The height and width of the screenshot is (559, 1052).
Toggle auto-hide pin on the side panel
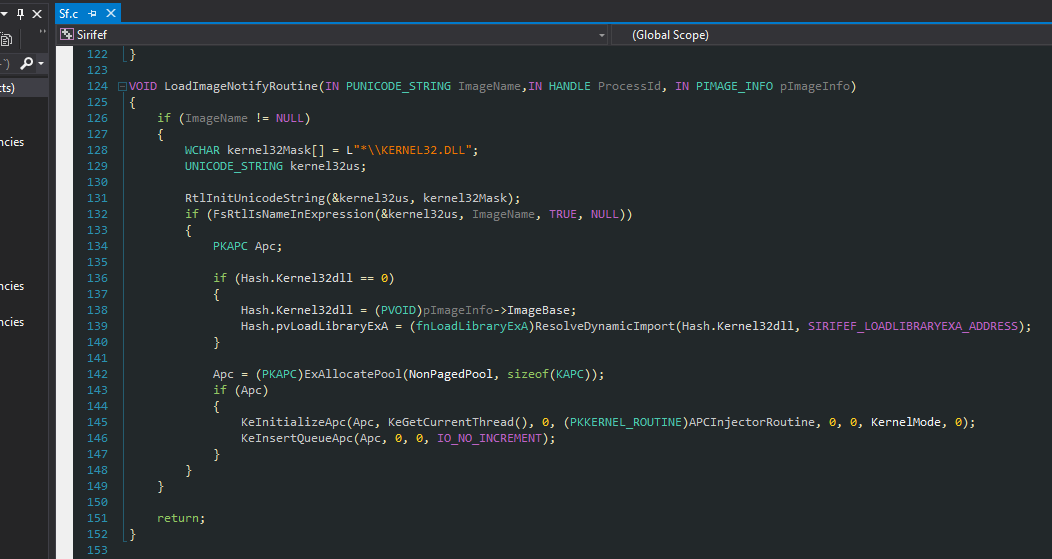coord(20,13)
